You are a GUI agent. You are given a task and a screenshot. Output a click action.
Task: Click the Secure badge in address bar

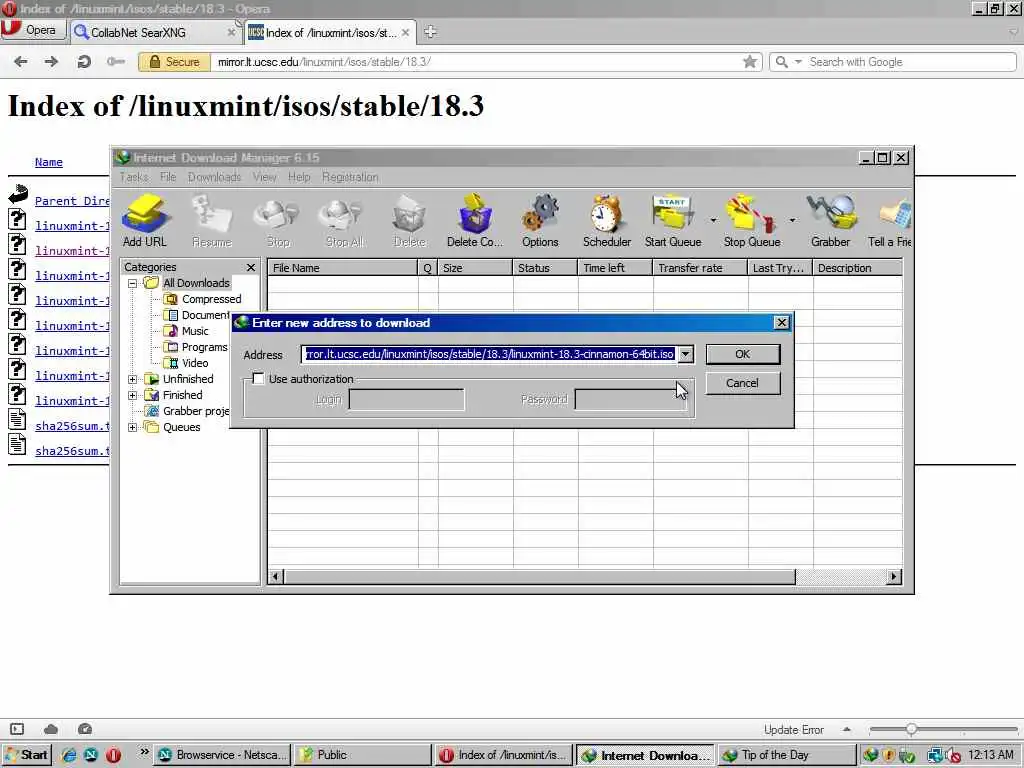174,62
